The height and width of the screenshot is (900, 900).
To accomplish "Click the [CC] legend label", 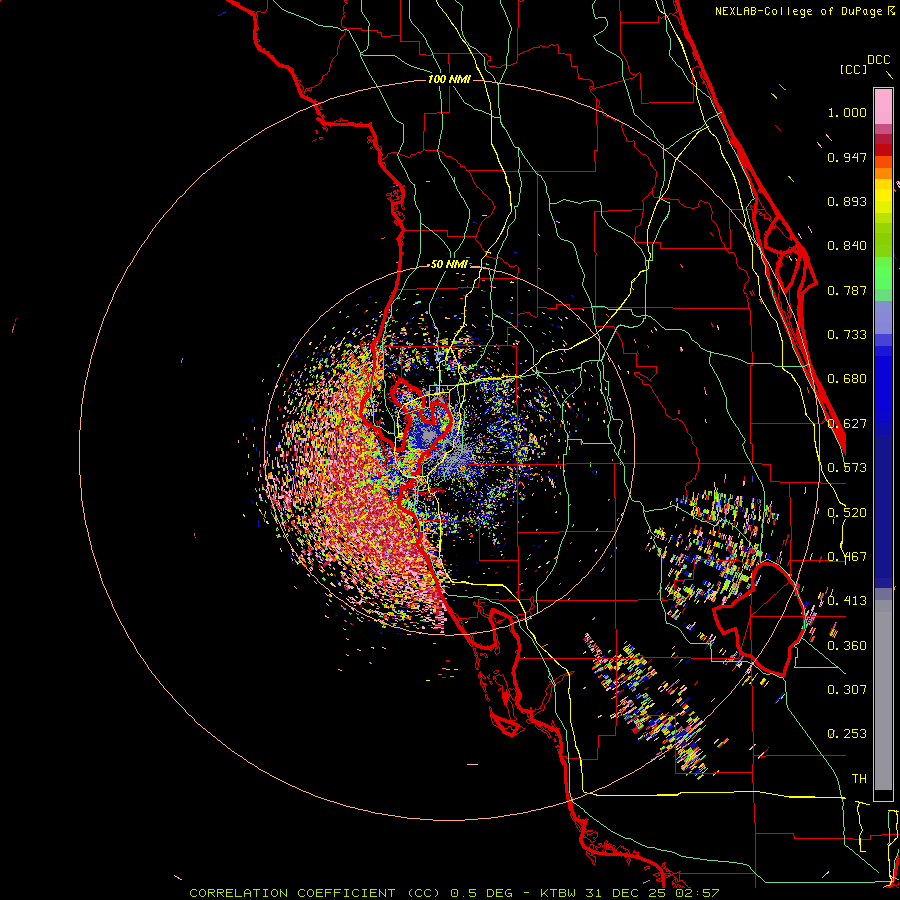I will pos(854,69).
